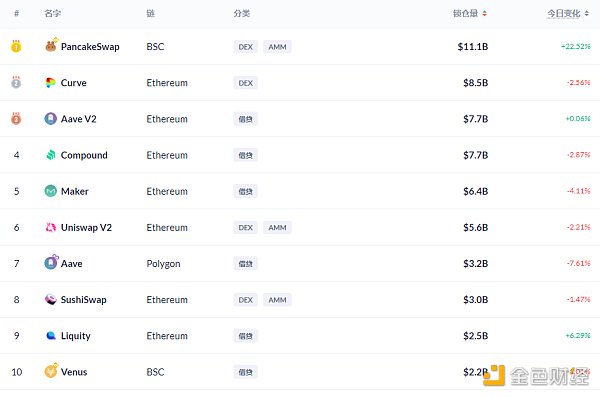The image size is (600, 397).
Task: Click the 分类 column header
Action: click(241, 14)
